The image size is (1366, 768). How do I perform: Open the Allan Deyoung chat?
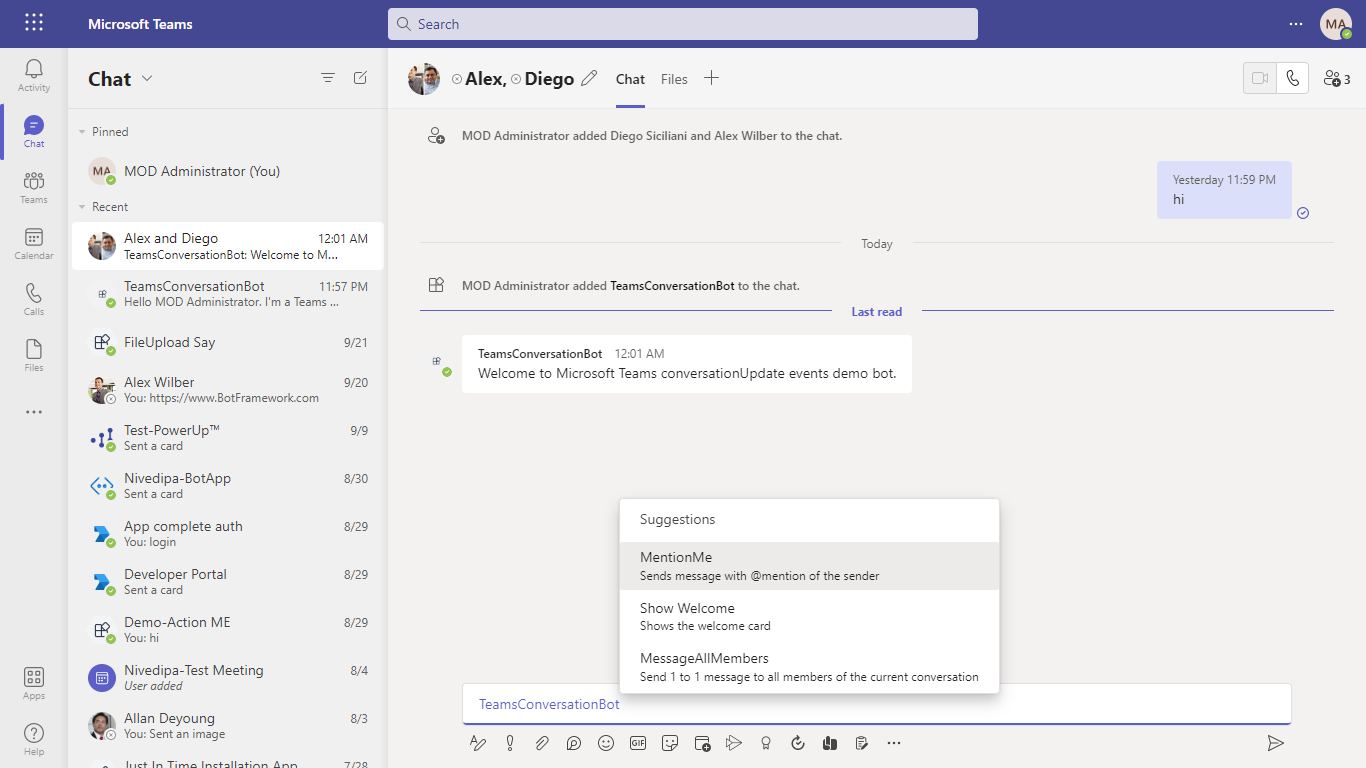227,726
